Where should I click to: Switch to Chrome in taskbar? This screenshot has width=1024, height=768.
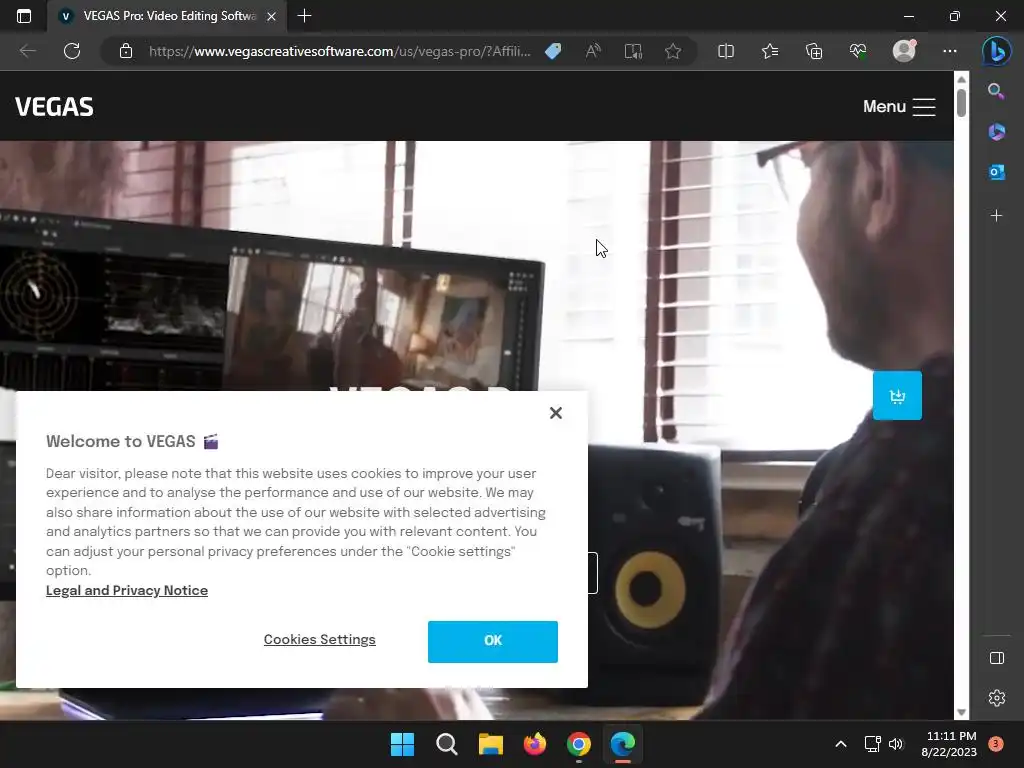579,744
